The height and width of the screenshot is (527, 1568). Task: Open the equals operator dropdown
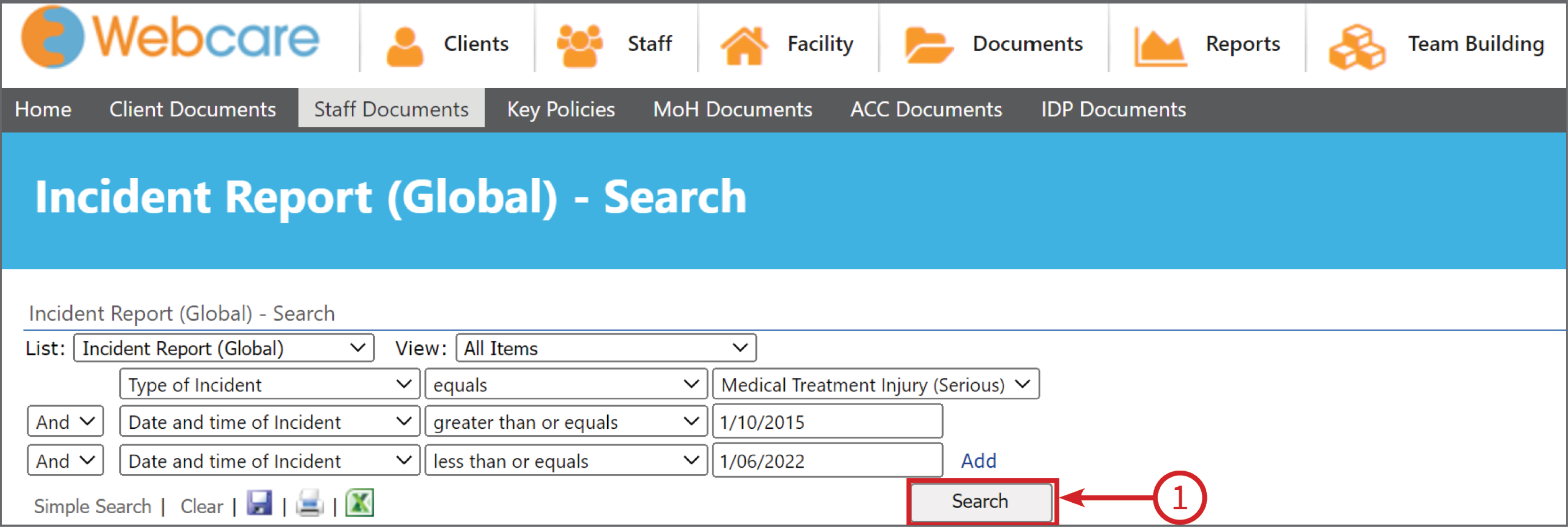(566, 385)
